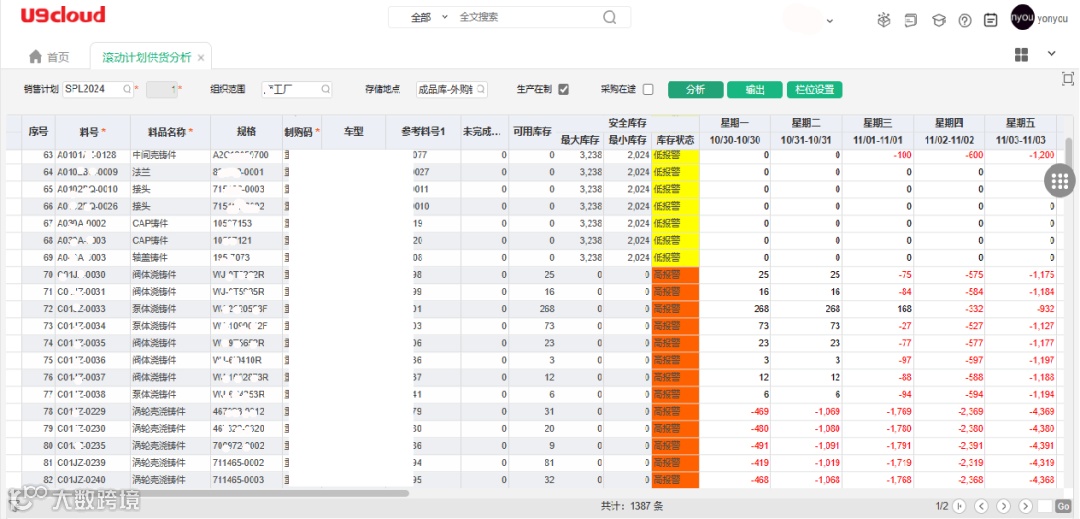Switch to the 首页 tab
This screenshot has height=519, width=1080.
coord(49,57)
